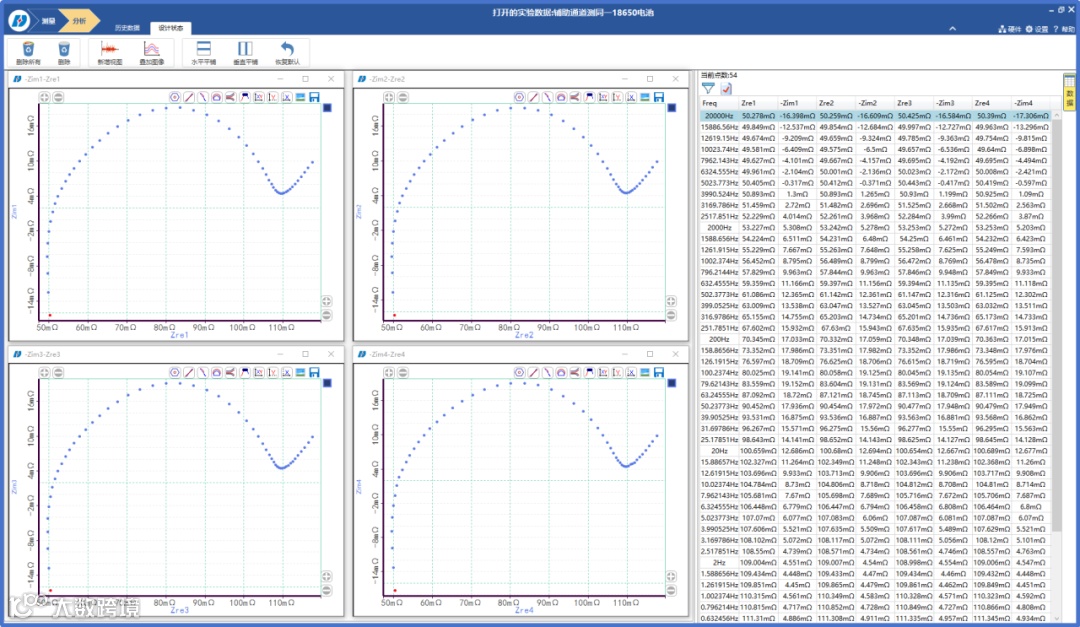Image resolution: width=1080 pixels, height=627 pixels.
Task: Open the 帮助 help menu
Action: [x=1064, y=29]
